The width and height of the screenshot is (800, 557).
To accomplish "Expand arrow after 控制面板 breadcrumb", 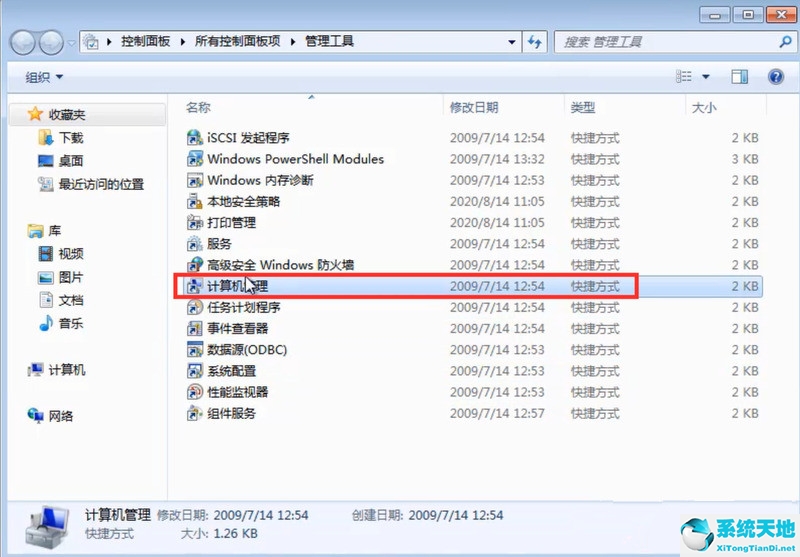I will point(183,42).
